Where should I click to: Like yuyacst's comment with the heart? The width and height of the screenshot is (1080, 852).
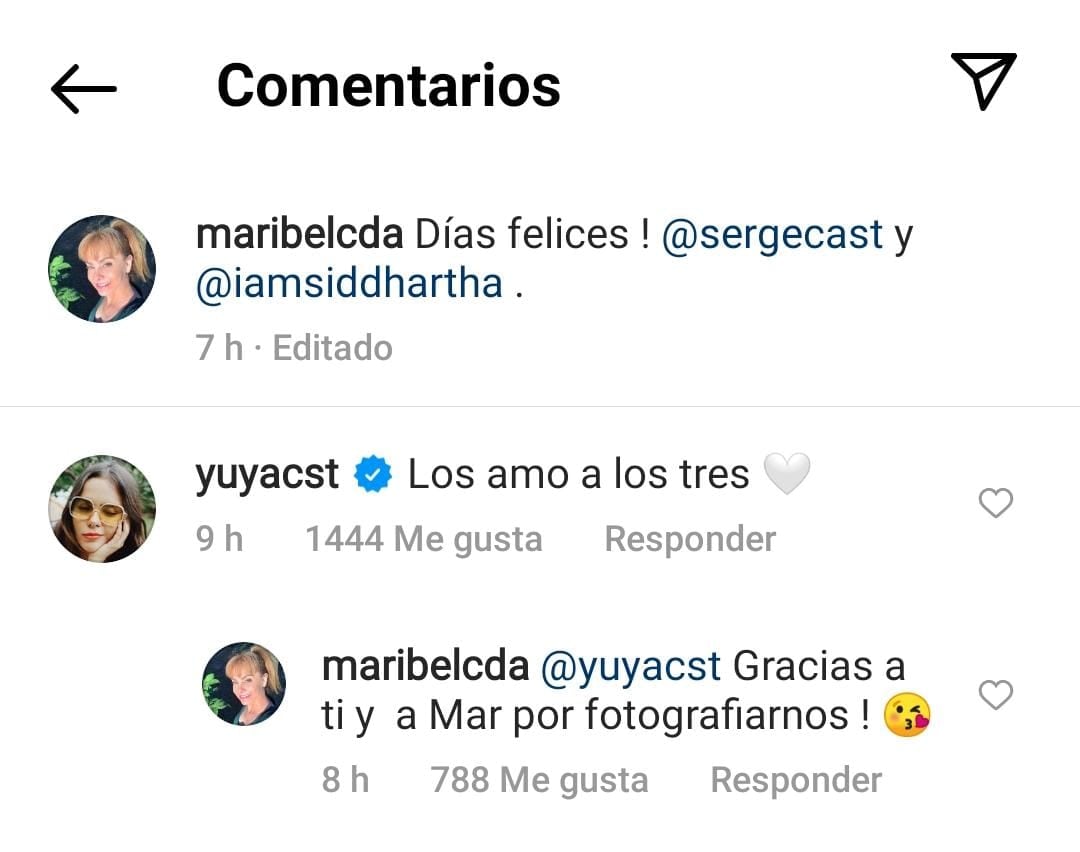[995, 504]
